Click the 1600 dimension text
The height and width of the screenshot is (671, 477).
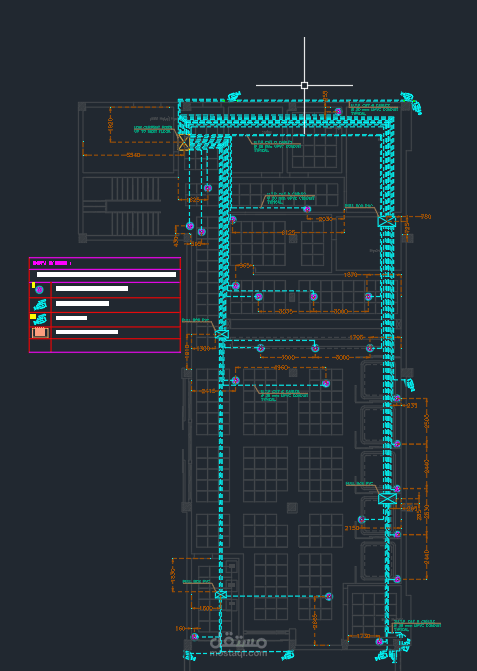tap(205, 609)
